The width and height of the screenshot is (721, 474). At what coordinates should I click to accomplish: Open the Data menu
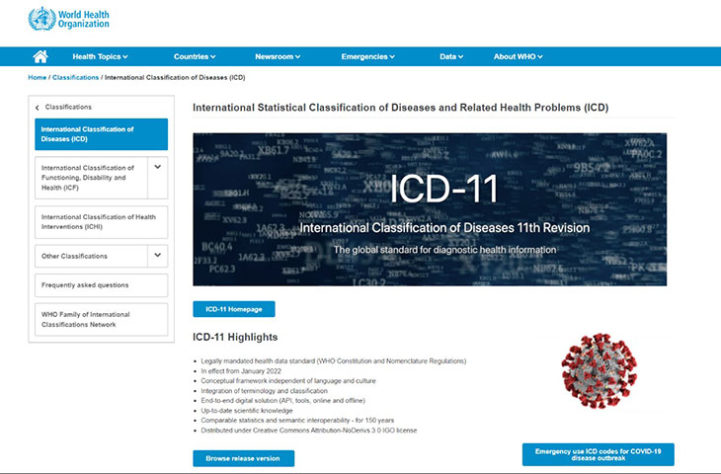(x=451, y=57)
